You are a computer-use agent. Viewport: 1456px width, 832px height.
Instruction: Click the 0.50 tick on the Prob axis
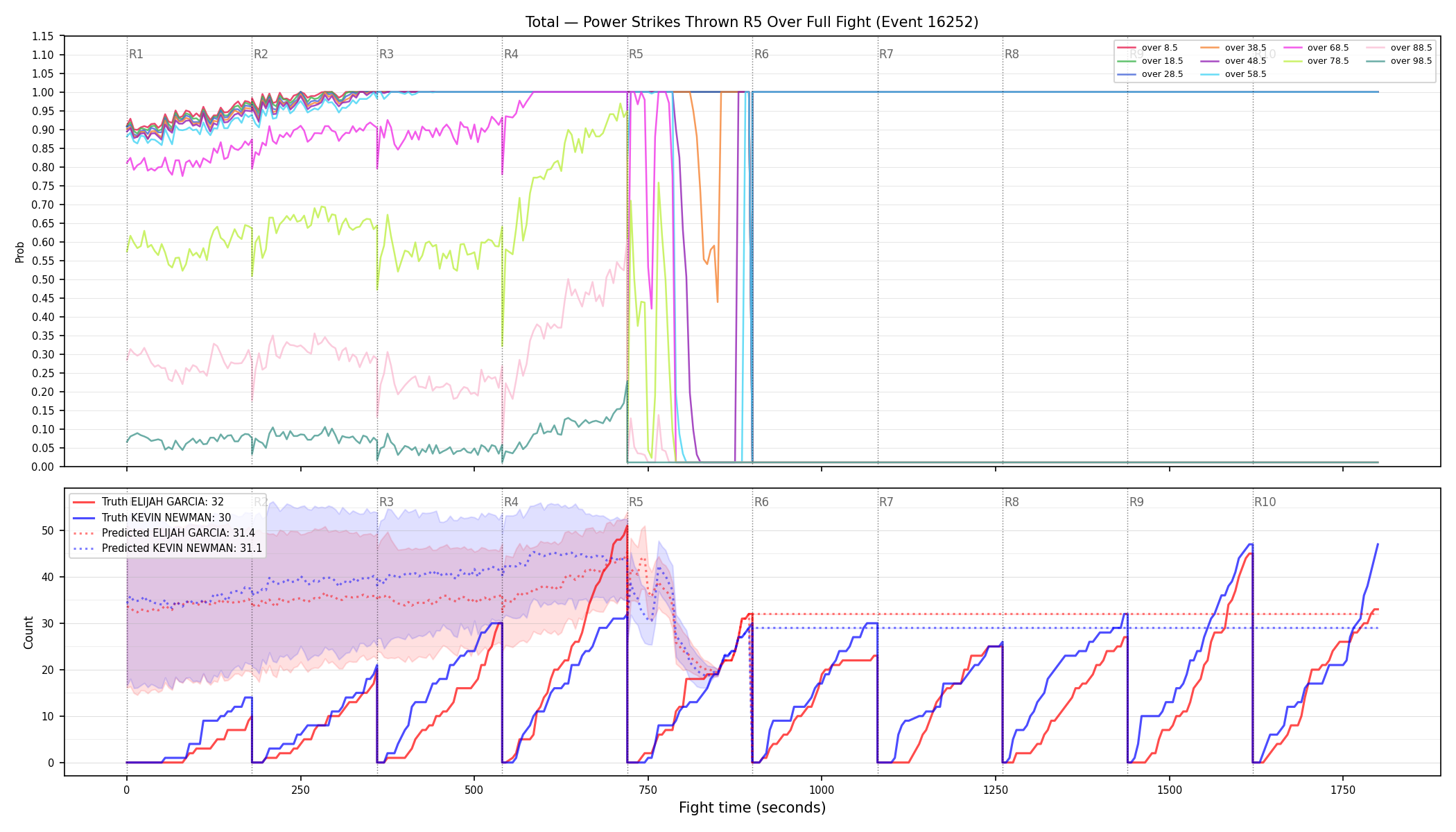click(x=43, y=279)
